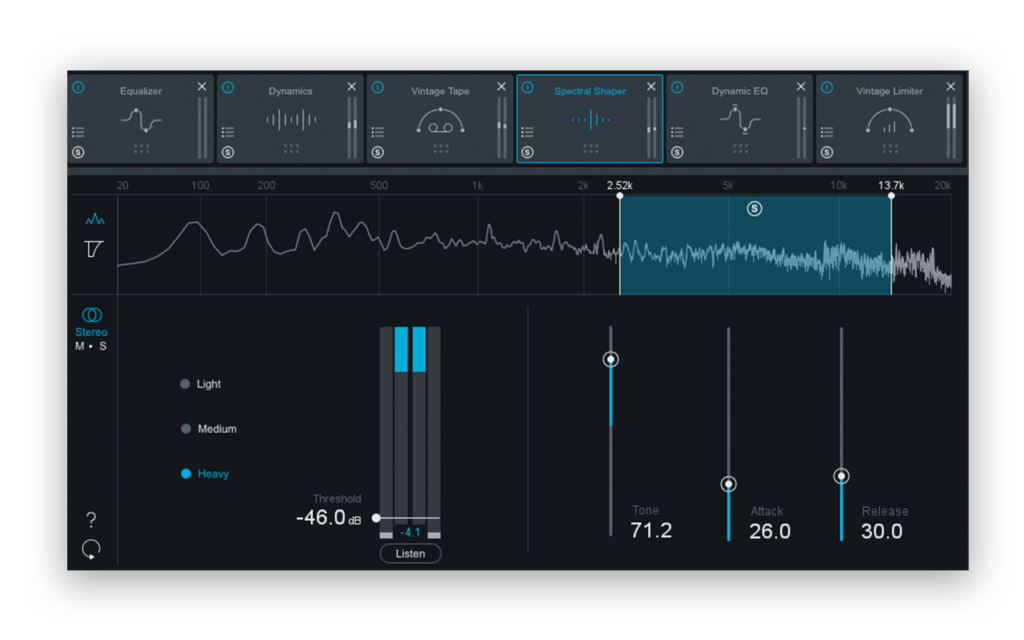Click the Vintage Limiter module level meter

951,128
